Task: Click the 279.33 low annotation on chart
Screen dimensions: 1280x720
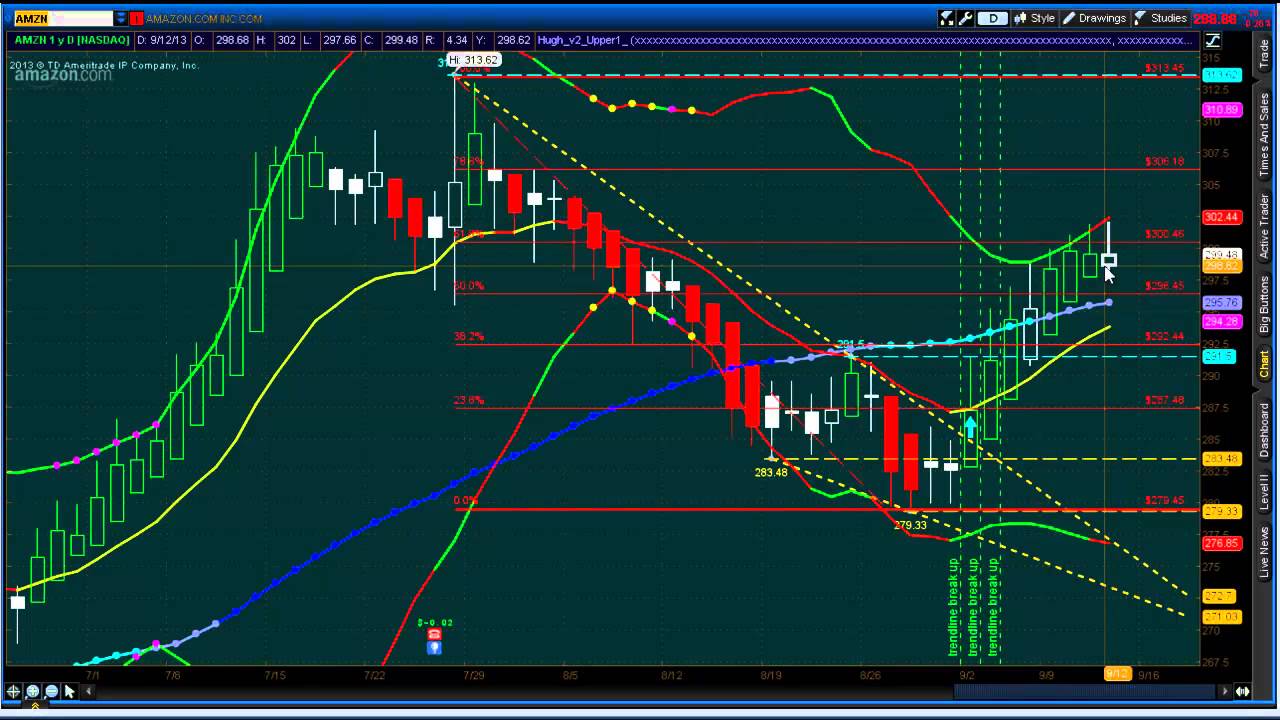Action: tap(910, 524)
